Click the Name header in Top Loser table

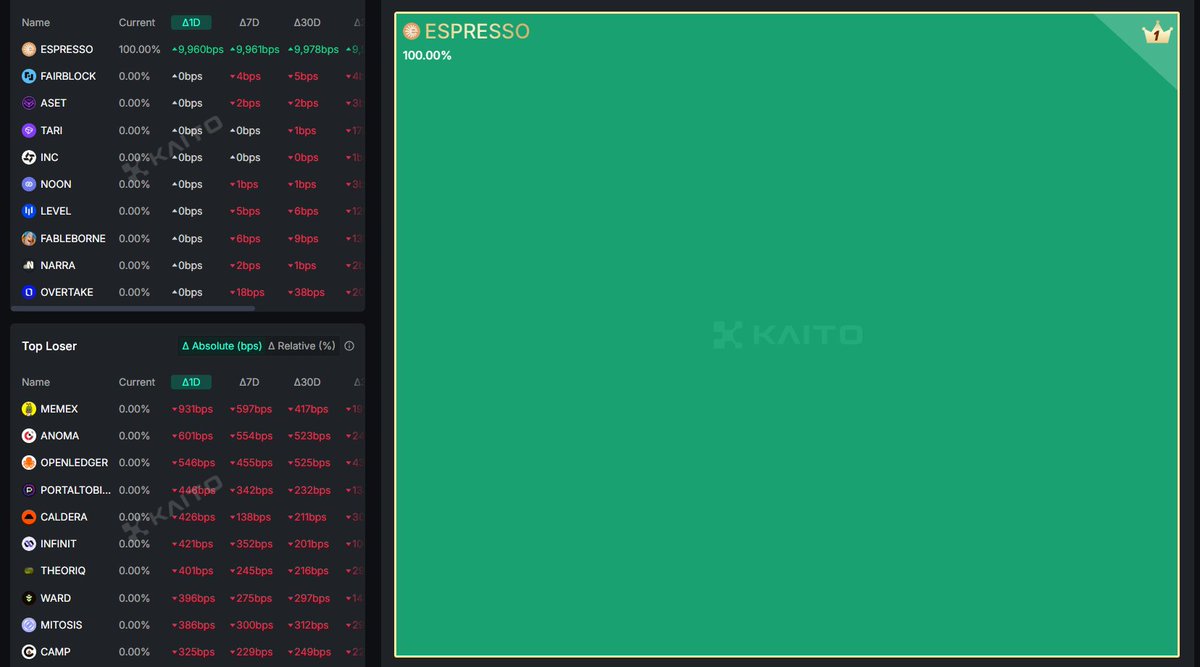(x=36, y=382)
